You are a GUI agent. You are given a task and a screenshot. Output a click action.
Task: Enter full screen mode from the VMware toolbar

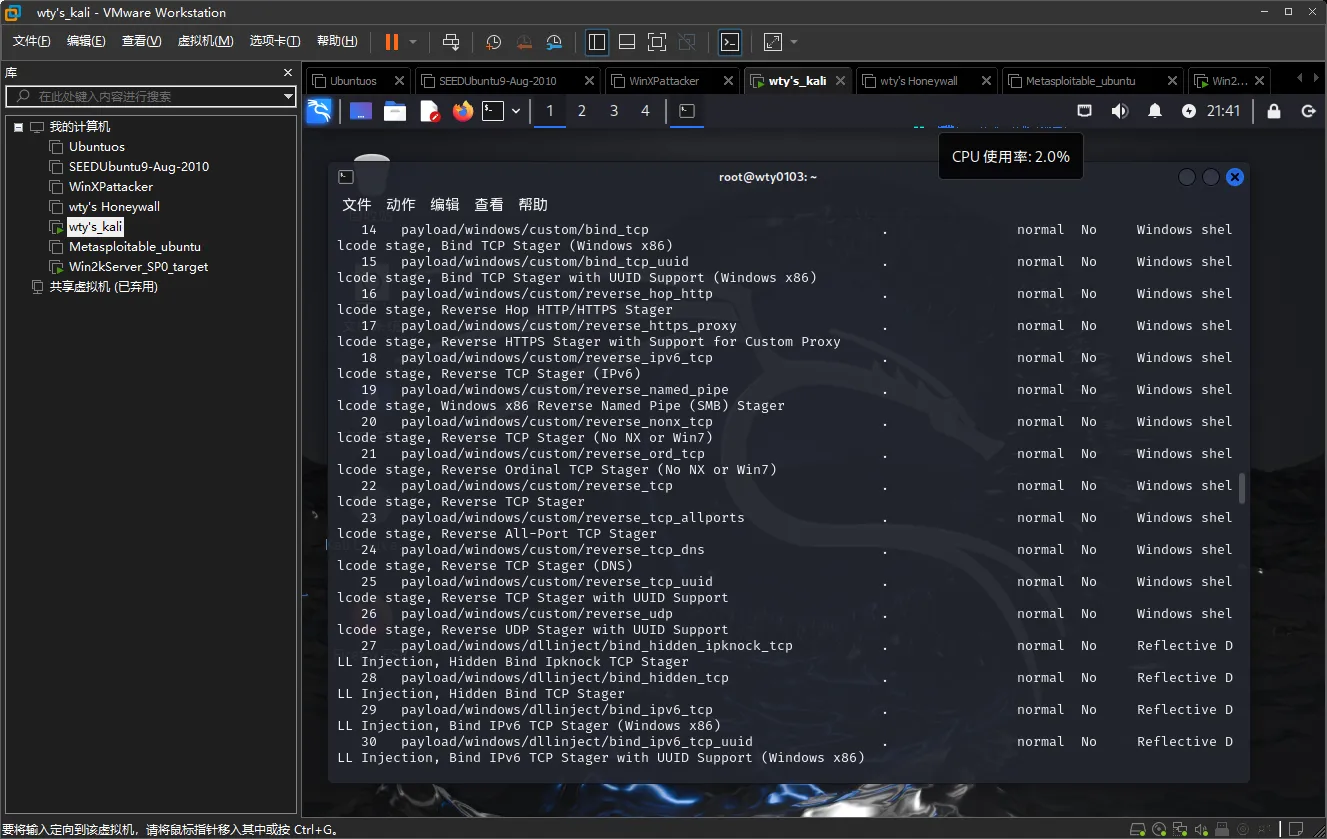(x=657, y=42)
